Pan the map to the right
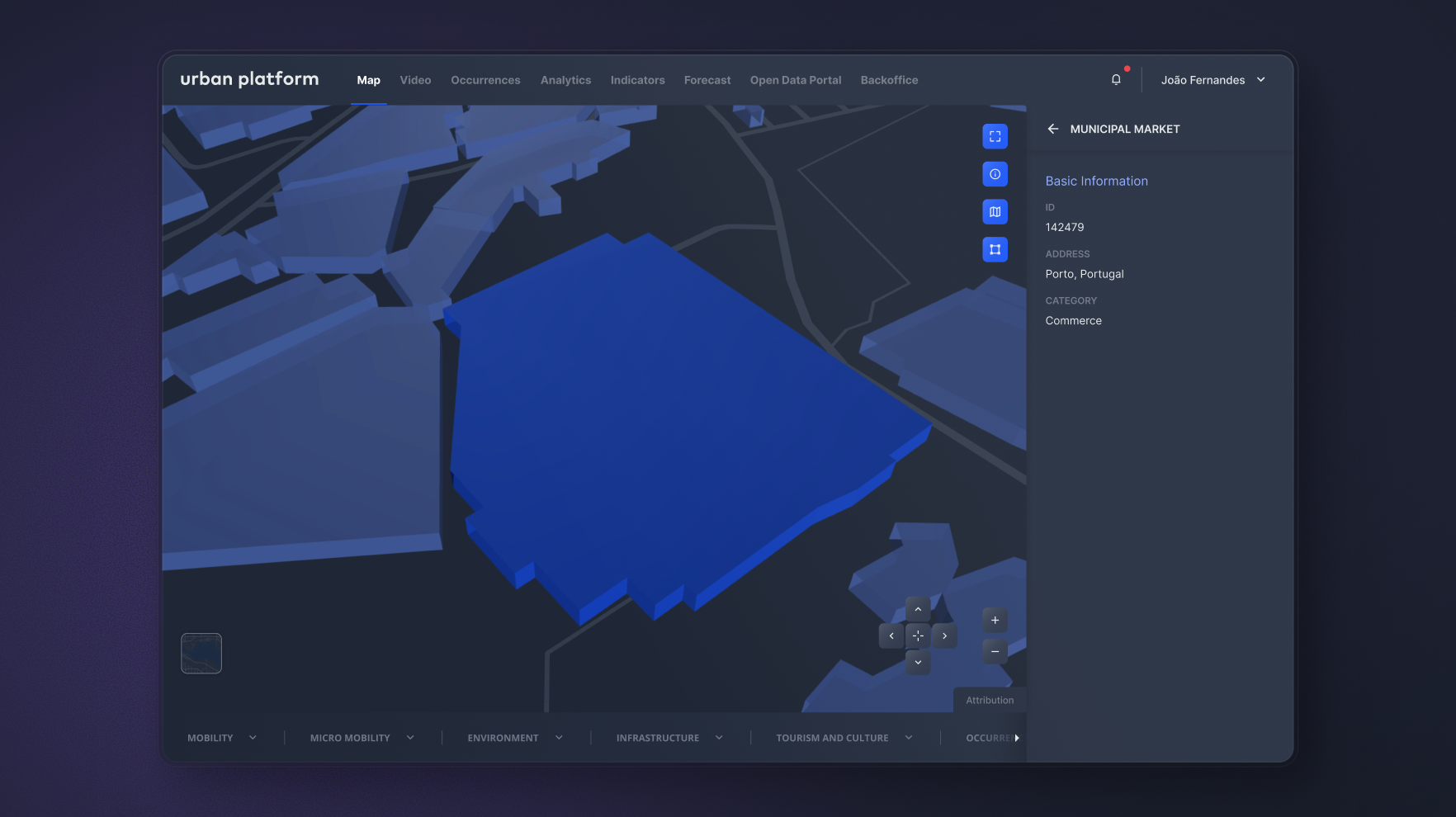Image resolution: width=1456 pixels, height=817 pixels. tap(944, 636)
